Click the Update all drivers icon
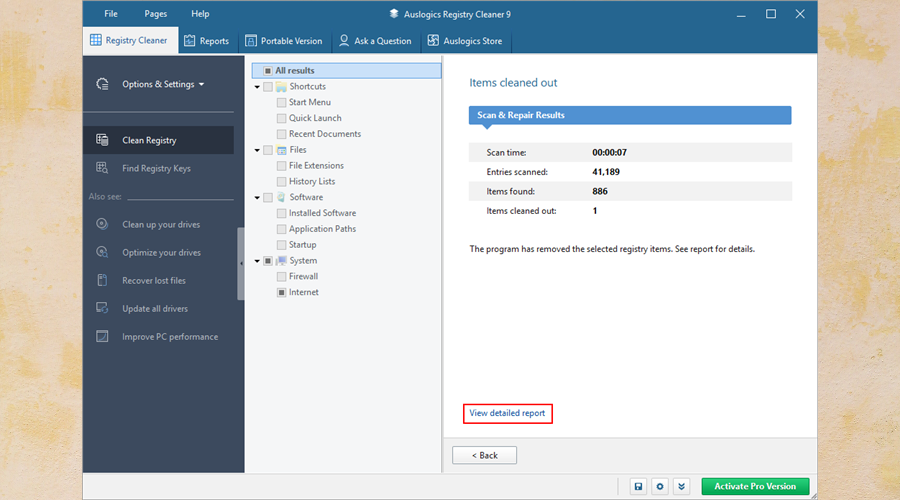 pos(102,308)
